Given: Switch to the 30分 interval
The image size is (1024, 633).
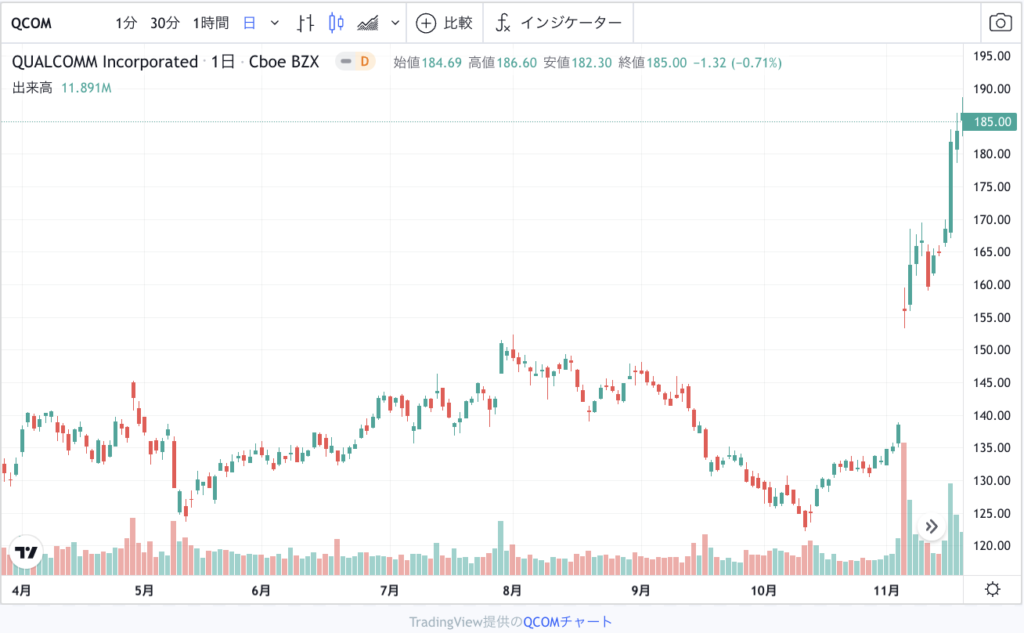Looking at the screenshot, I should [165, 24].
